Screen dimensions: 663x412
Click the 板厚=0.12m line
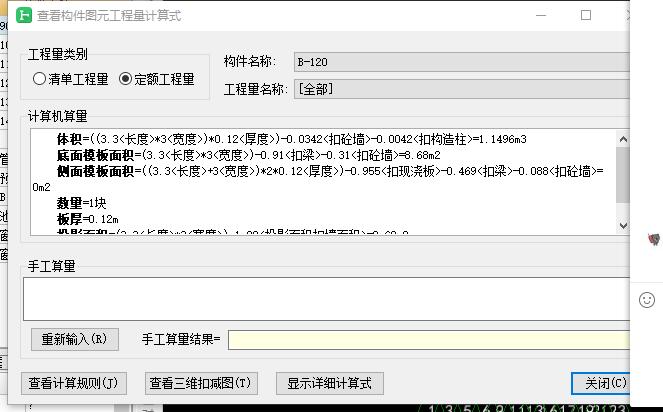click(x=88, y=219)
